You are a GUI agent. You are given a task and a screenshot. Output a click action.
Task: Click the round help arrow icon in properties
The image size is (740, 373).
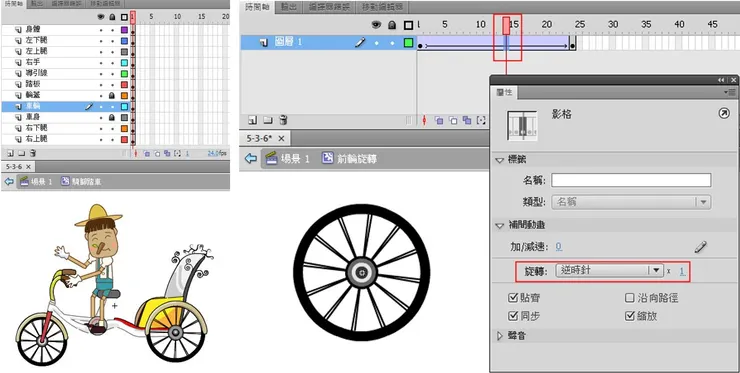coord(723,113)
